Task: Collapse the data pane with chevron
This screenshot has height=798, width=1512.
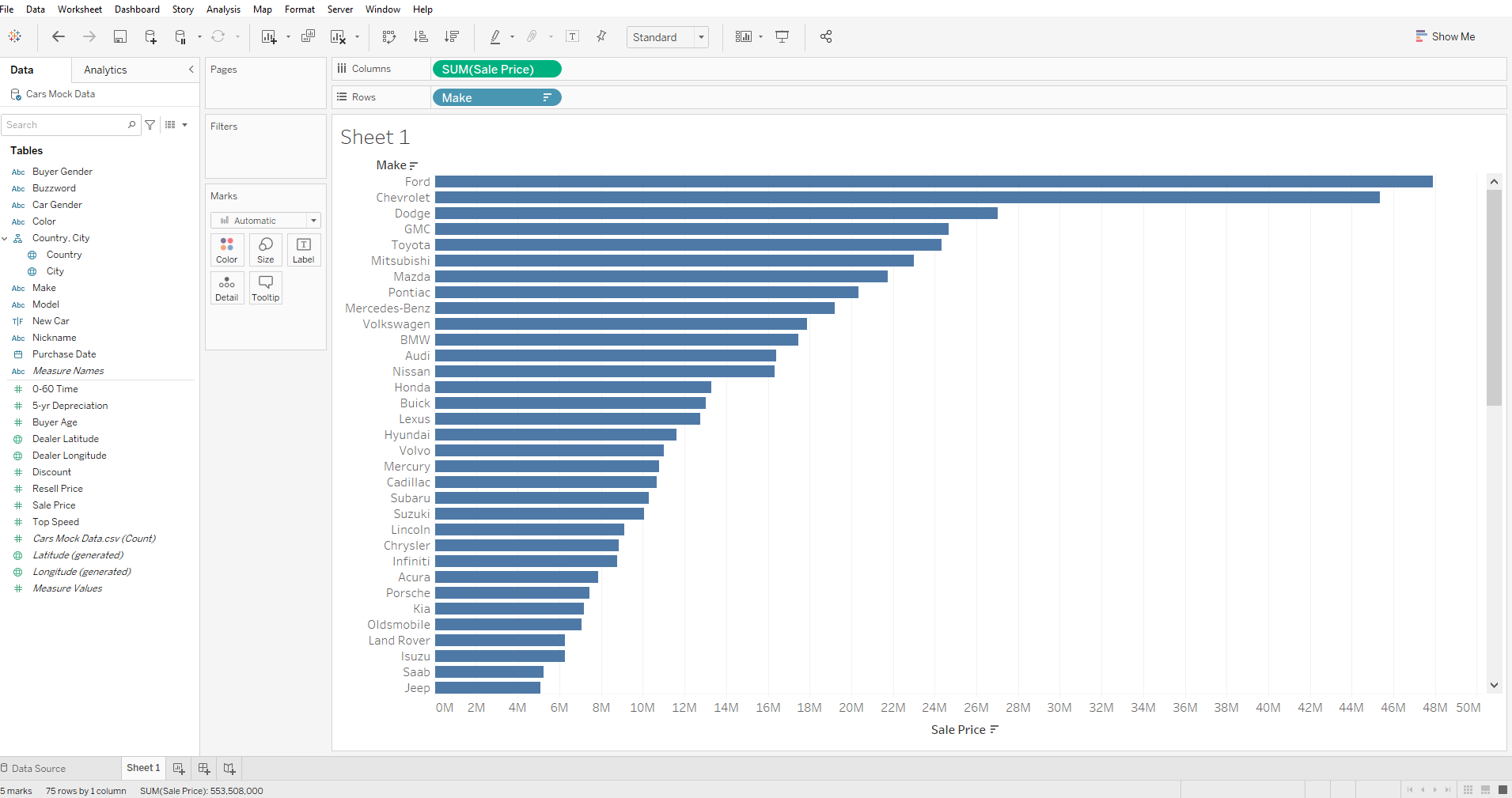Action: point(191,70)
